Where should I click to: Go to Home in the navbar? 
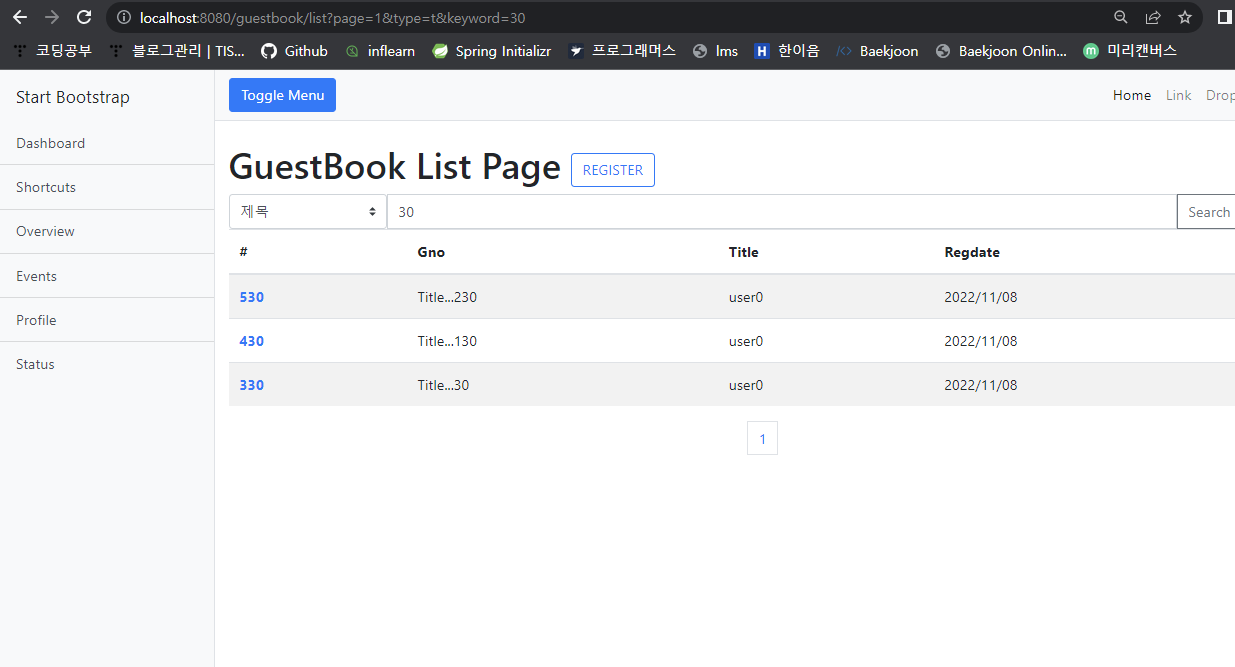(1132, 95)
